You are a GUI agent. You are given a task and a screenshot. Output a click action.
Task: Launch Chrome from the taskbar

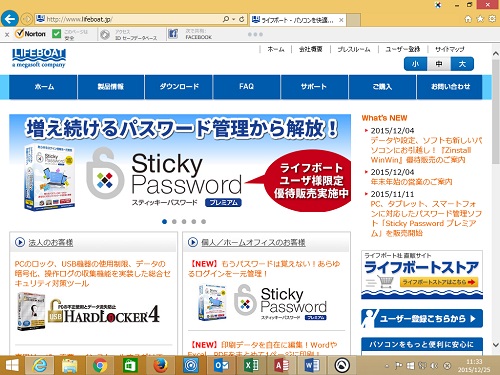coord(100,365)
